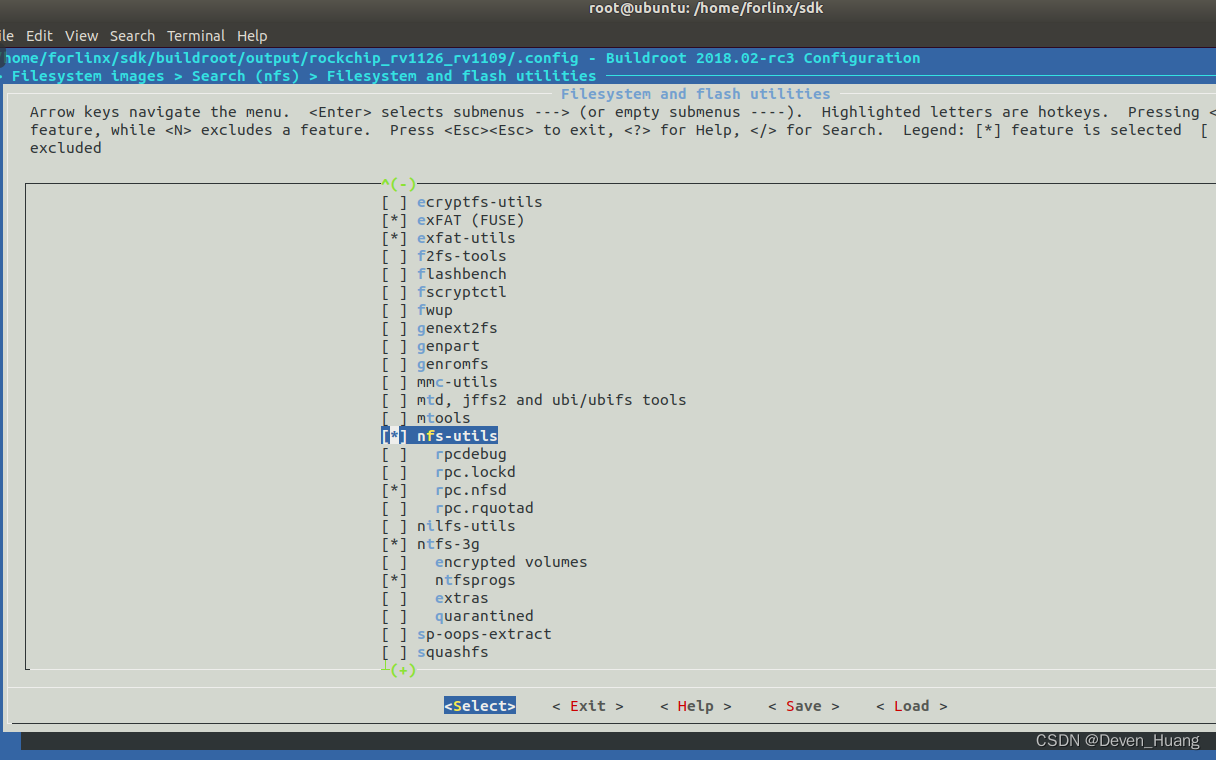Viewport: 1216px width, 760px height.
Task: Click the Search (nfs) breadcrumb
Action: click(246, 76)
